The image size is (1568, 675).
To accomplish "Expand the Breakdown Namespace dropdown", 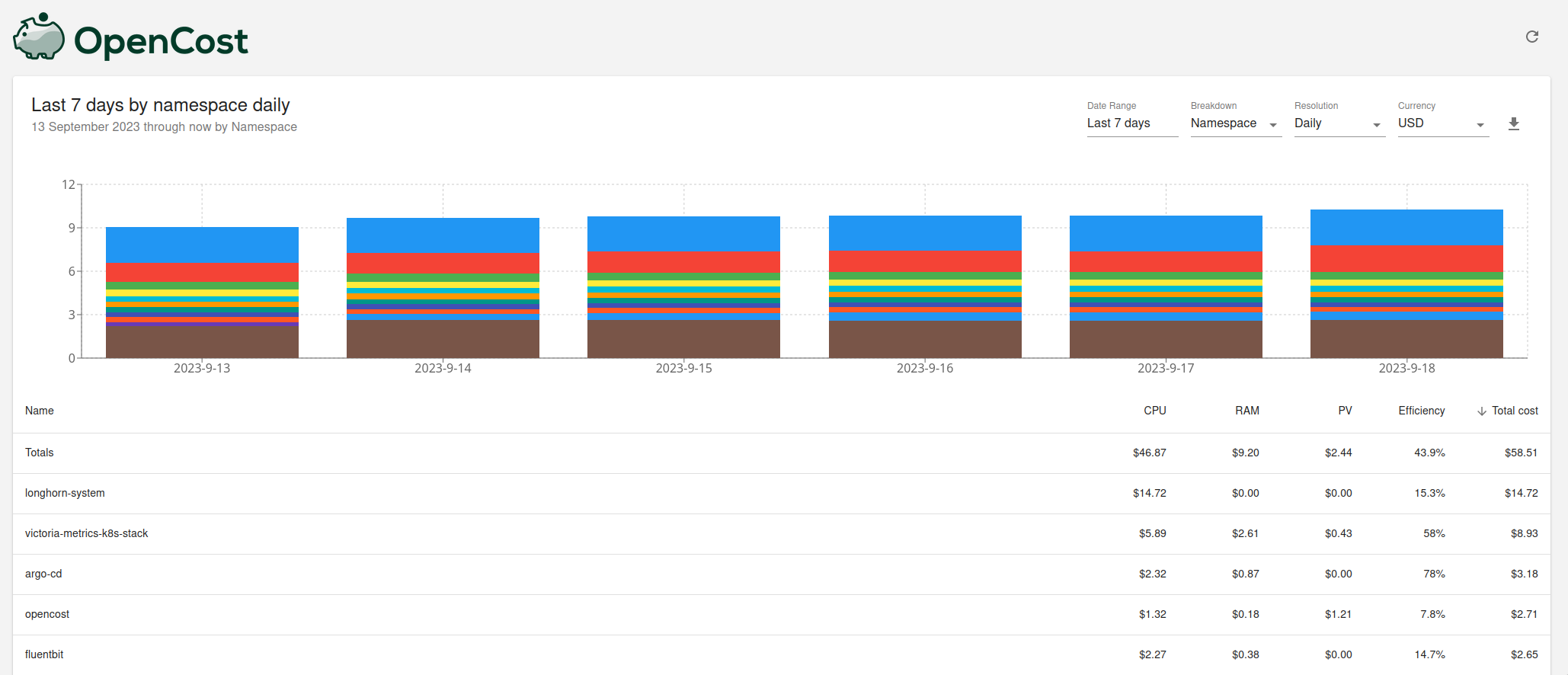I will pos(1235,123).
